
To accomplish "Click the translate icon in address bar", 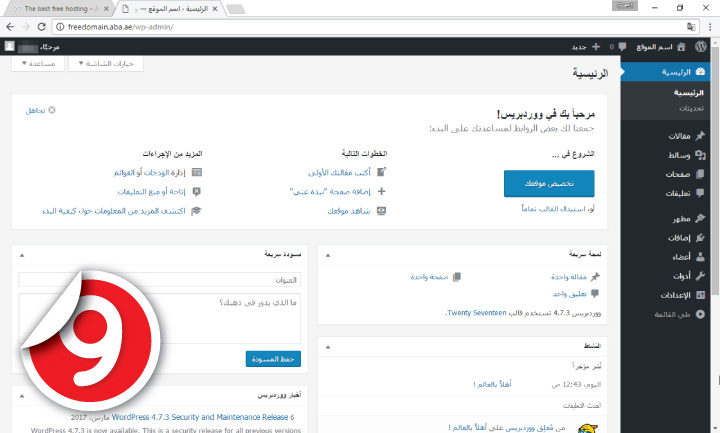I will tap(691, 27).
